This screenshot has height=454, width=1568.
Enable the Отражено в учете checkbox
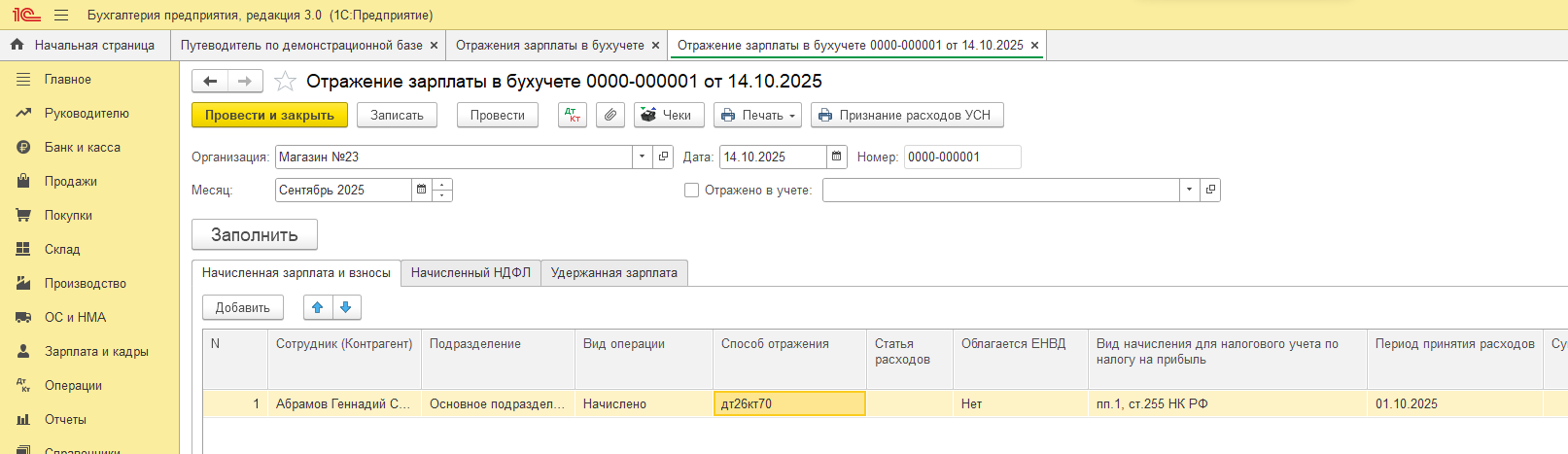click(692, 191)
